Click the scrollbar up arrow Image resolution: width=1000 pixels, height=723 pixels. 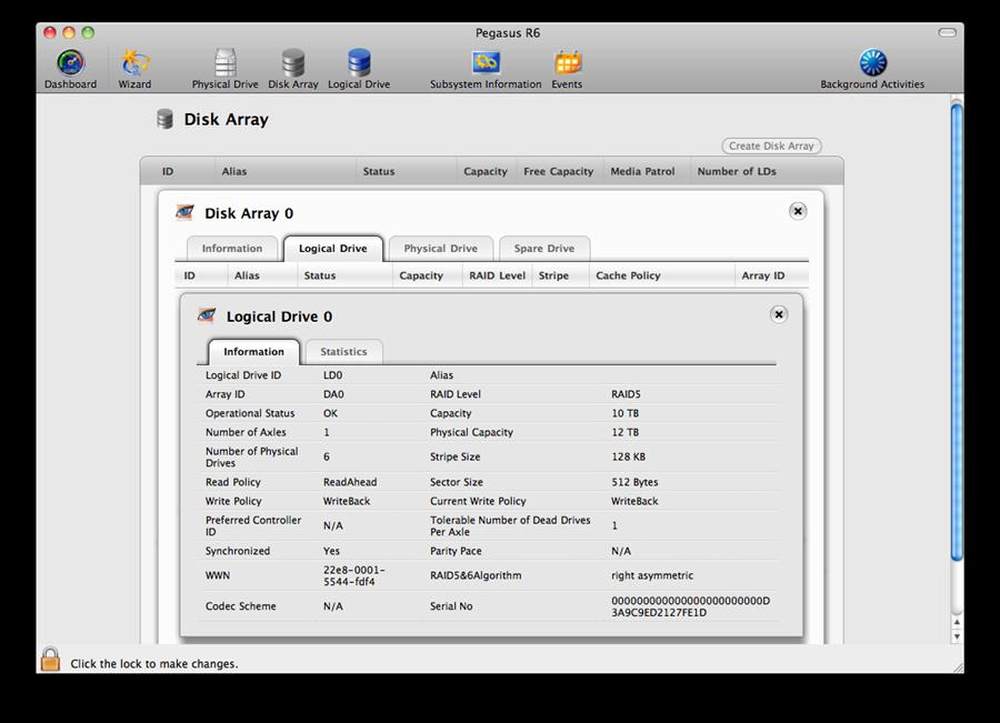tap(956, 622)
